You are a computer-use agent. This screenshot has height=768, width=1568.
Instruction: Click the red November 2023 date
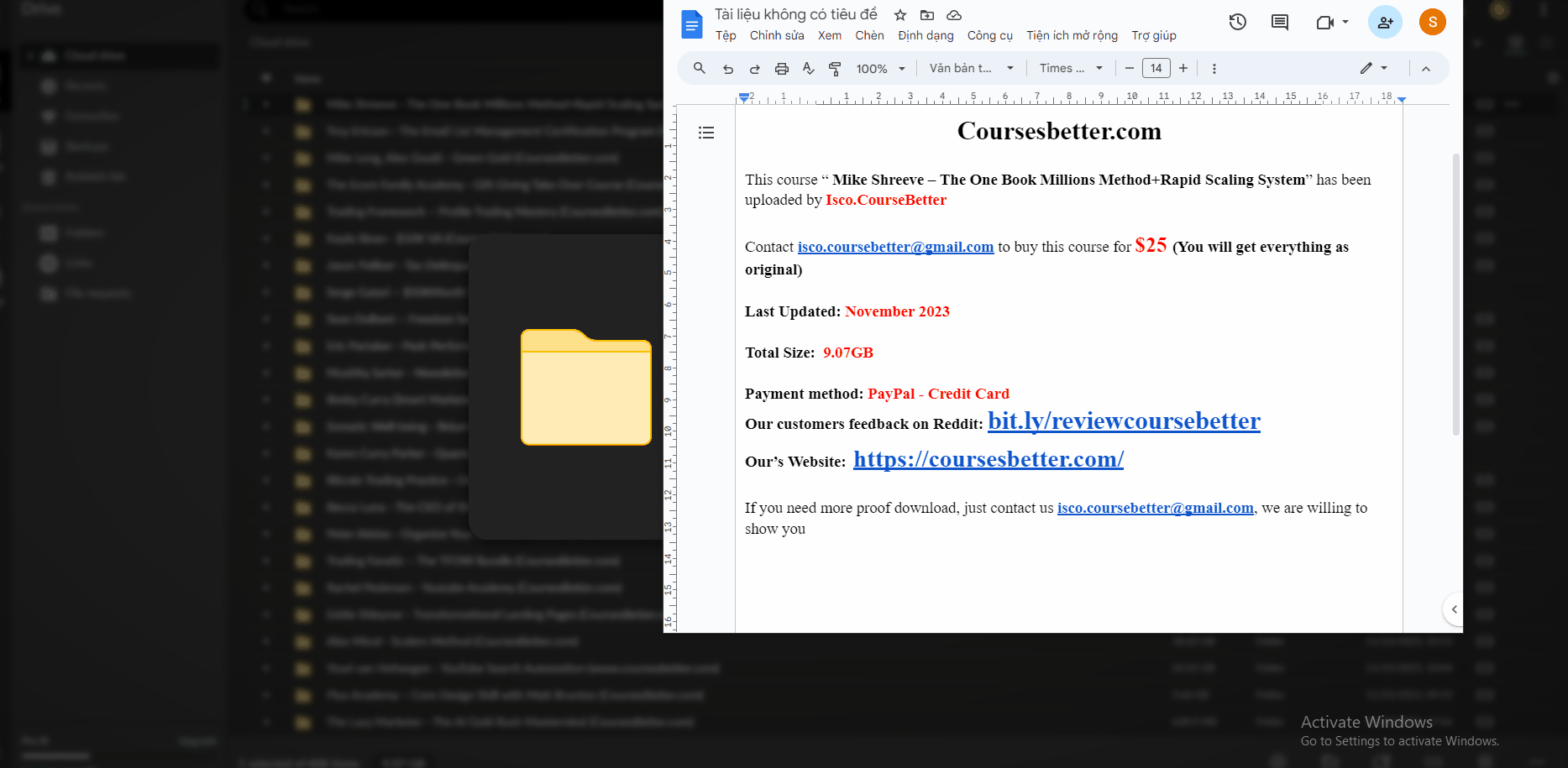tap(897, 311)
